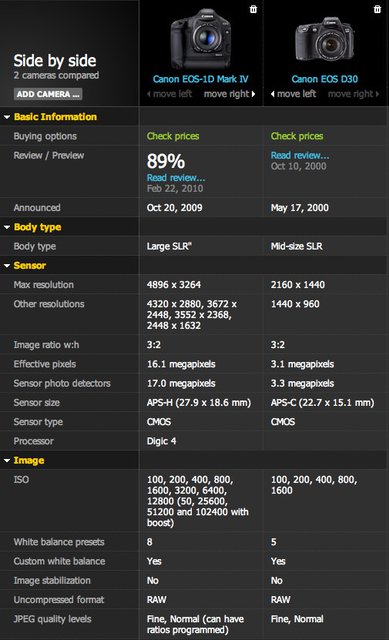Click the 'Image ratio w:h' row label
This screenshot has width=389, height=640.
(x=47, y=344)
